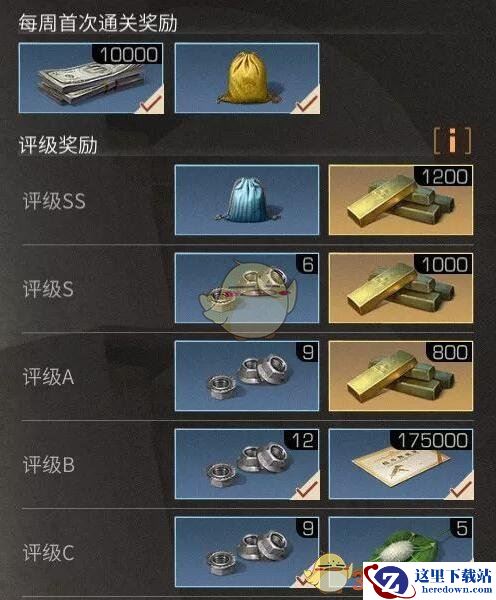The width and height of the screenshot is (496, 600).
Task: Click the 12 nuts rating B reward
Action: (x=247, y=464)
